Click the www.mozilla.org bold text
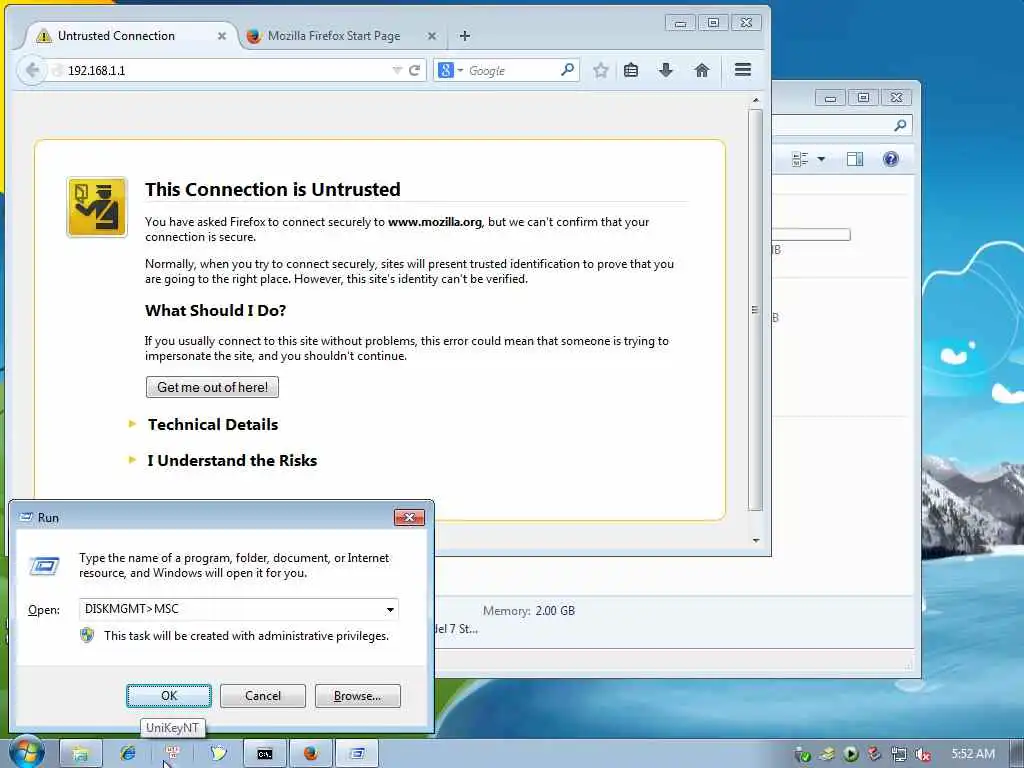1024x768 pixels. tap(434, 222)
